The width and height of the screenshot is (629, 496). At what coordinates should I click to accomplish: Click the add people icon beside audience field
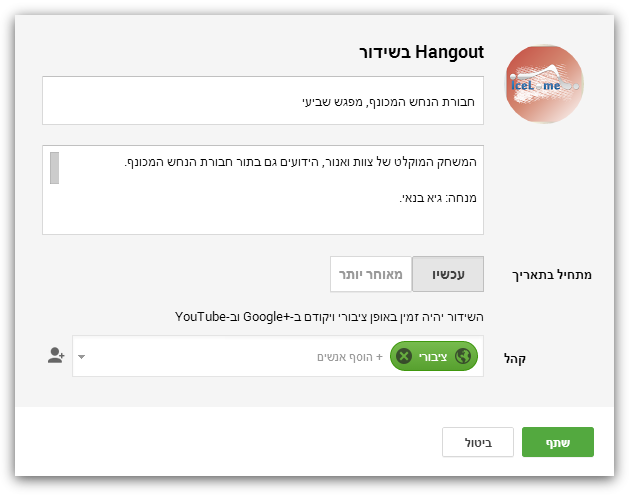56,356
